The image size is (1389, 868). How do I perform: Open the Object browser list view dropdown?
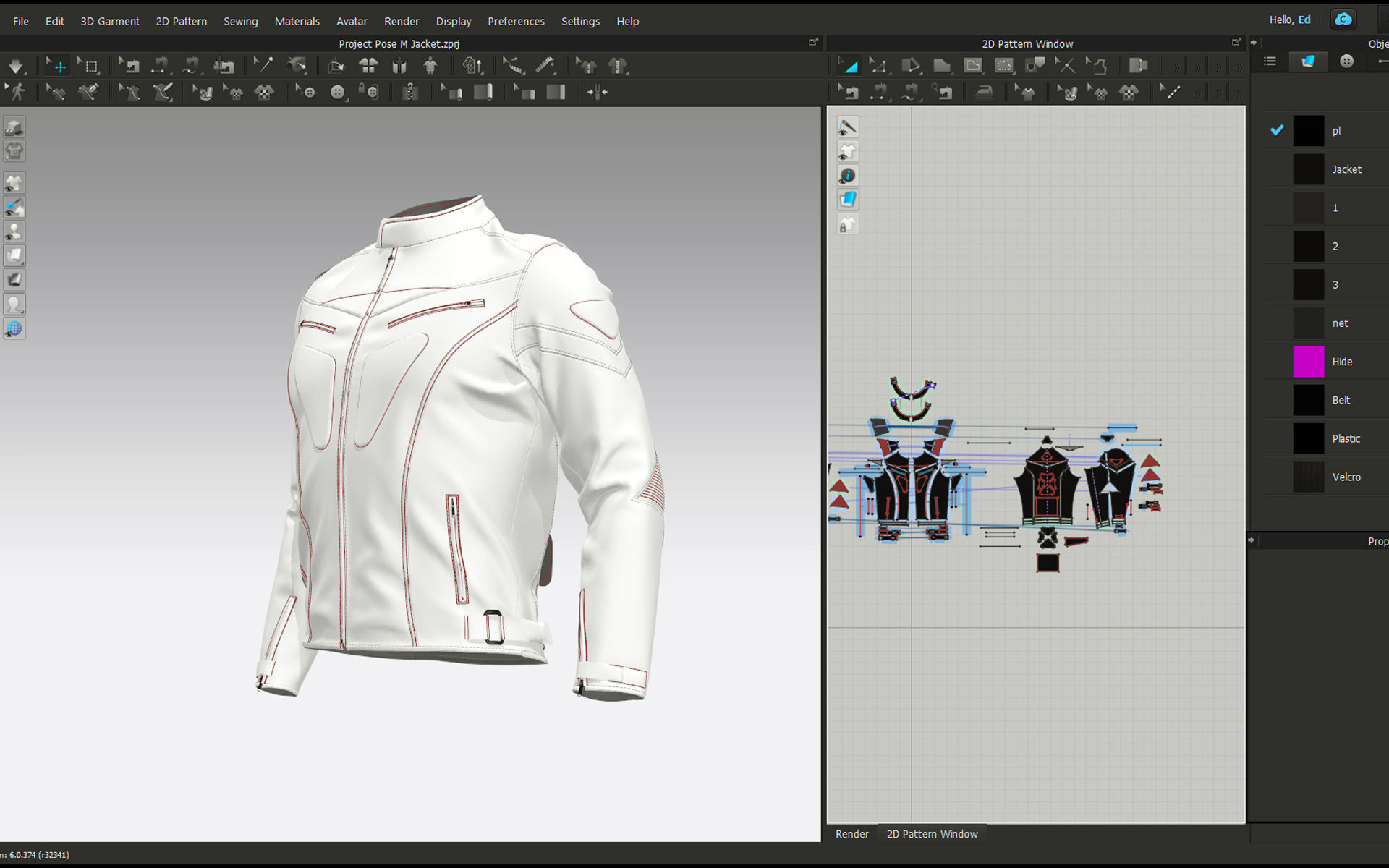point(1269,61)
